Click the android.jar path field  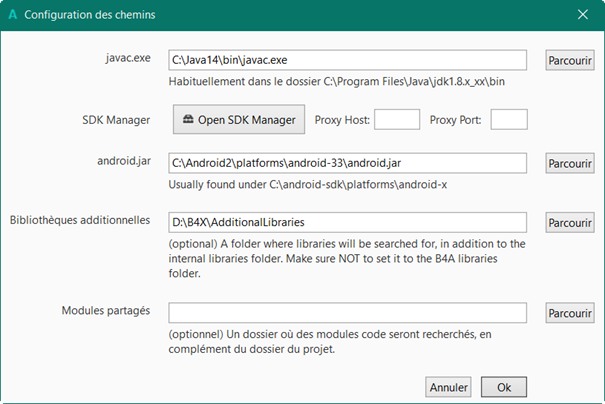[x=348, y=163]
